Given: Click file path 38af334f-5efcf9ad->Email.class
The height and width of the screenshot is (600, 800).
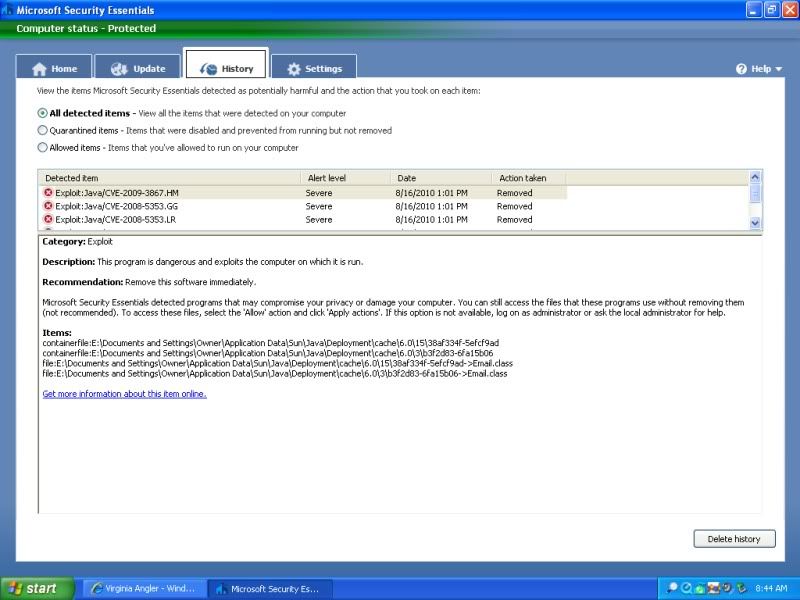Looking at the screenshot, I should click(278, 363).
